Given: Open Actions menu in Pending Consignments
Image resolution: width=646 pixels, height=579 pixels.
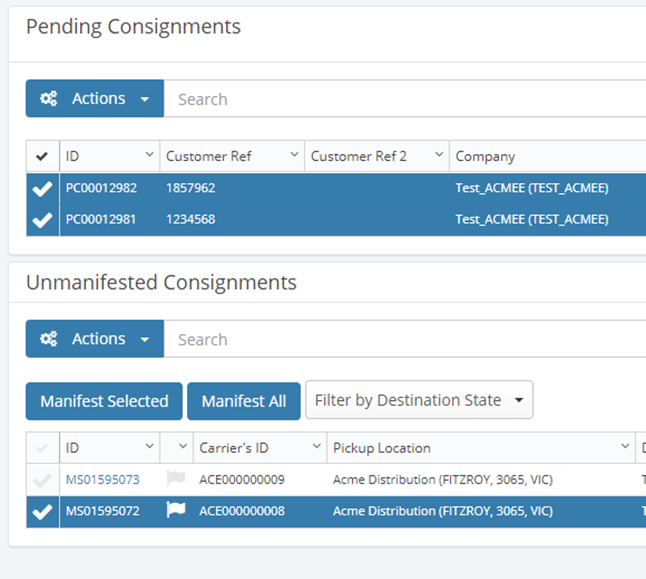Looking at the screenshot, I should [95, 99].
